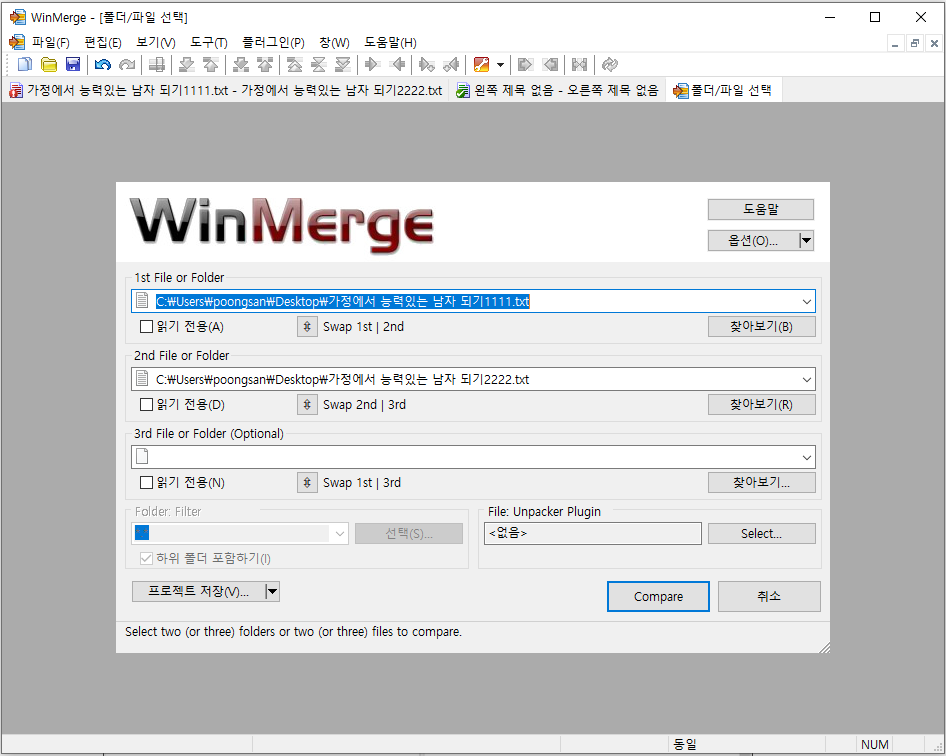Open the 플러그인(P) menu
This screenshot has height=756, width=946.
click(x=273, y=43)
